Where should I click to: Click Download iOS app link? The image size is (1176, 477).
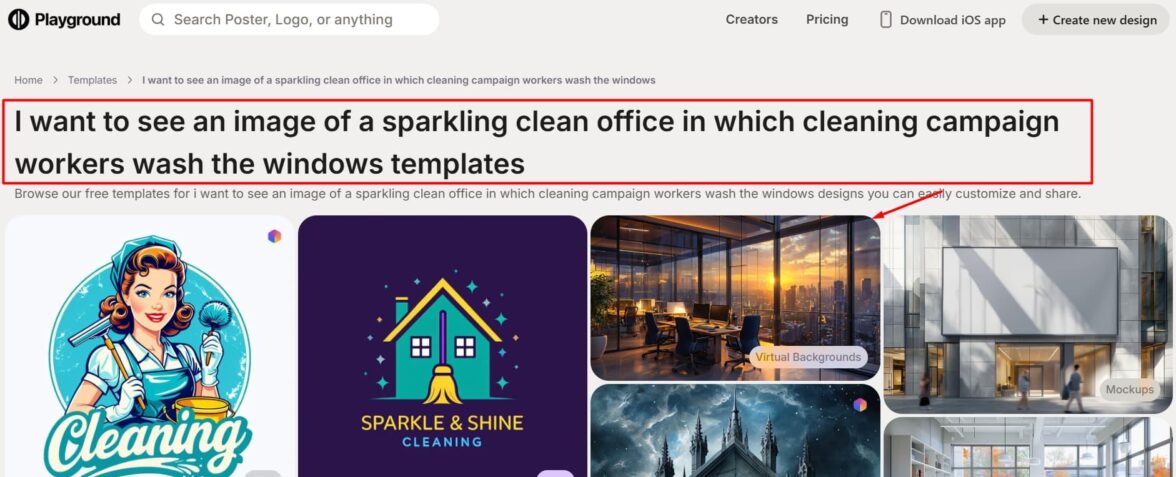[943, 20]
